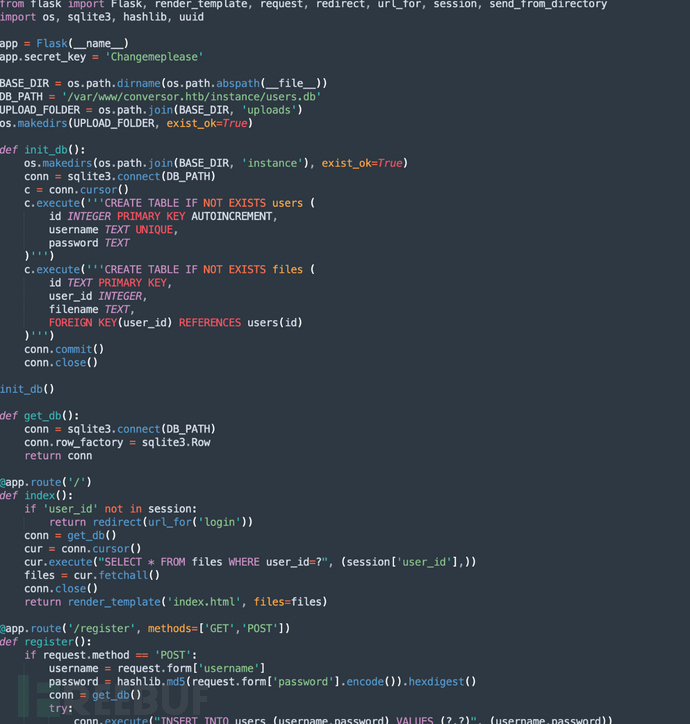Place cursor on 'def init_db():' line
The image size is (690, 724).
pyautogui.click(x=42, y=150)
